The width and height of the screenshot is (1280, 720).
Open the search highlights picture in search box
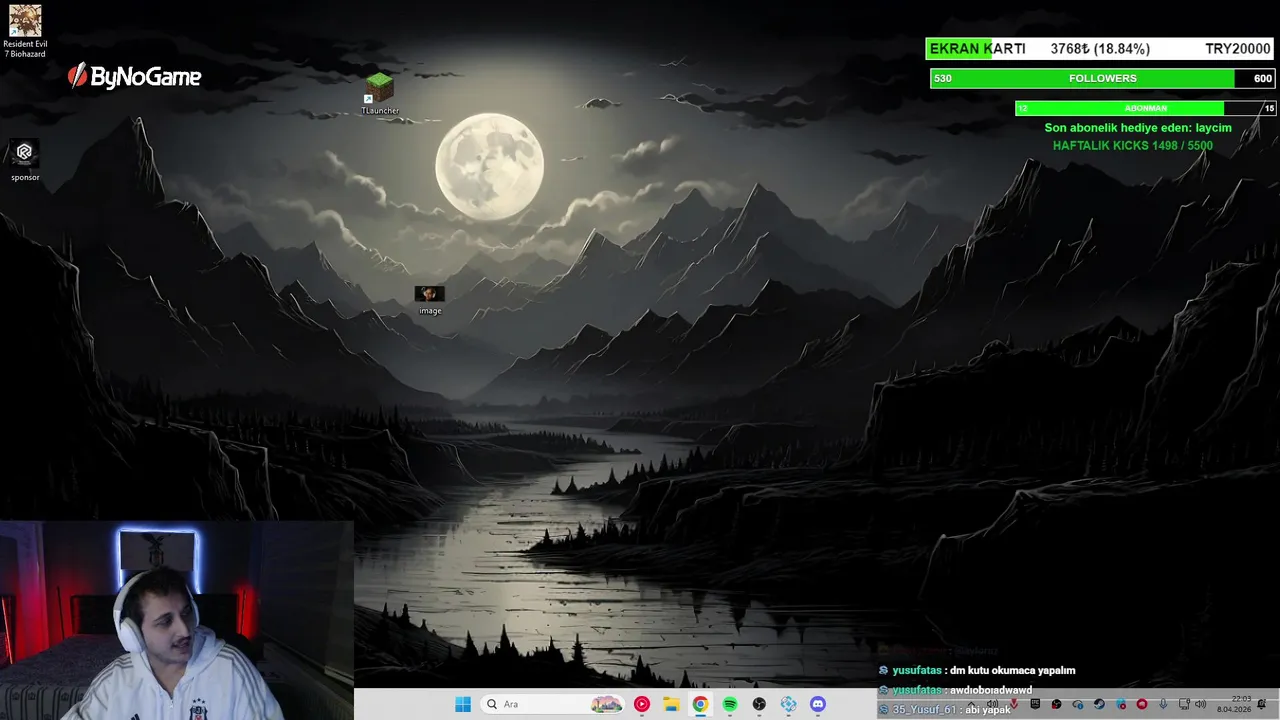[606, 704]
